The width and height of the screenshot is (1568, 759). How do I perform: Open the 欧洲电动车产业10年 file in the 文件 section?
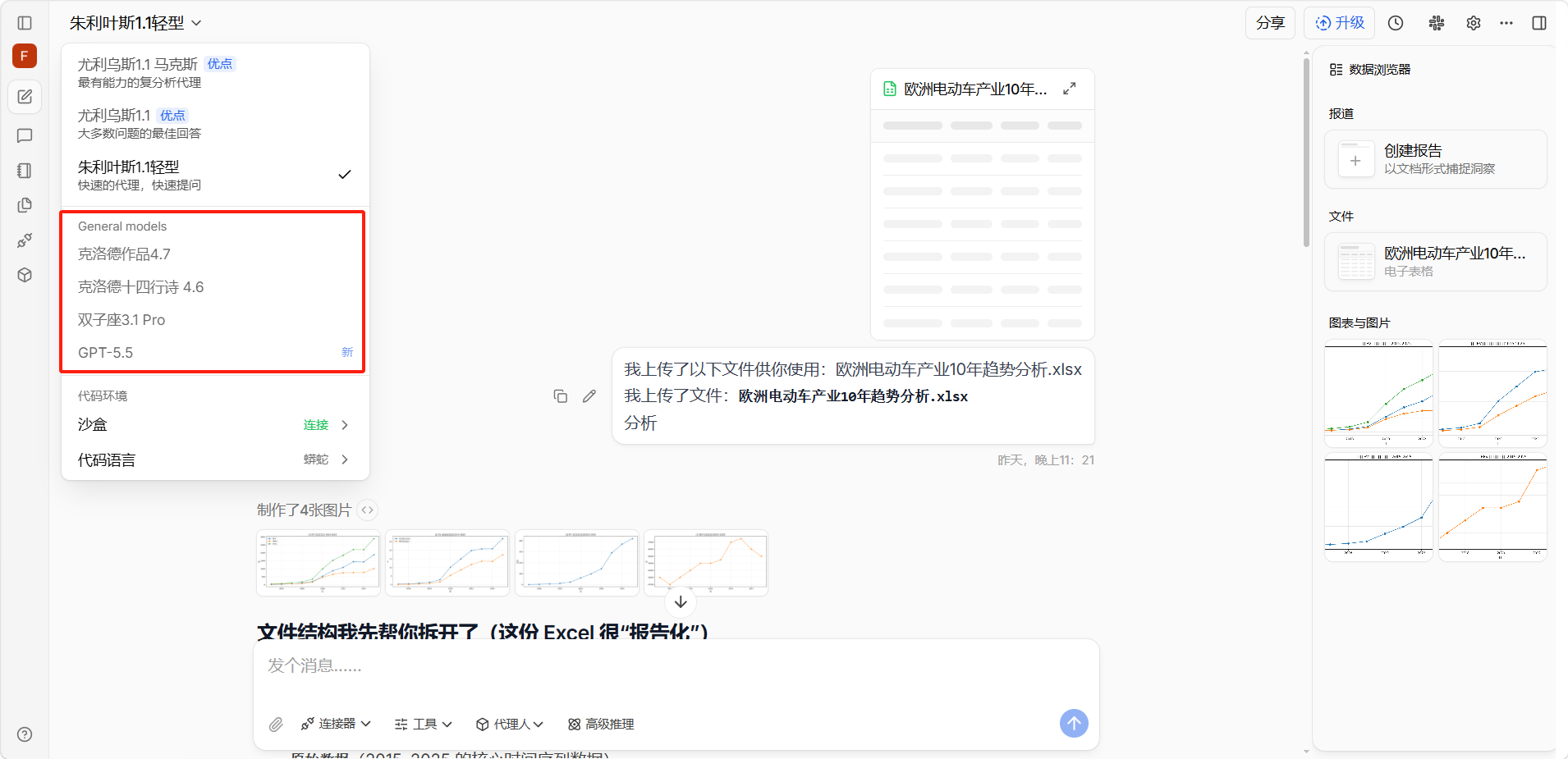[1436, 262]
